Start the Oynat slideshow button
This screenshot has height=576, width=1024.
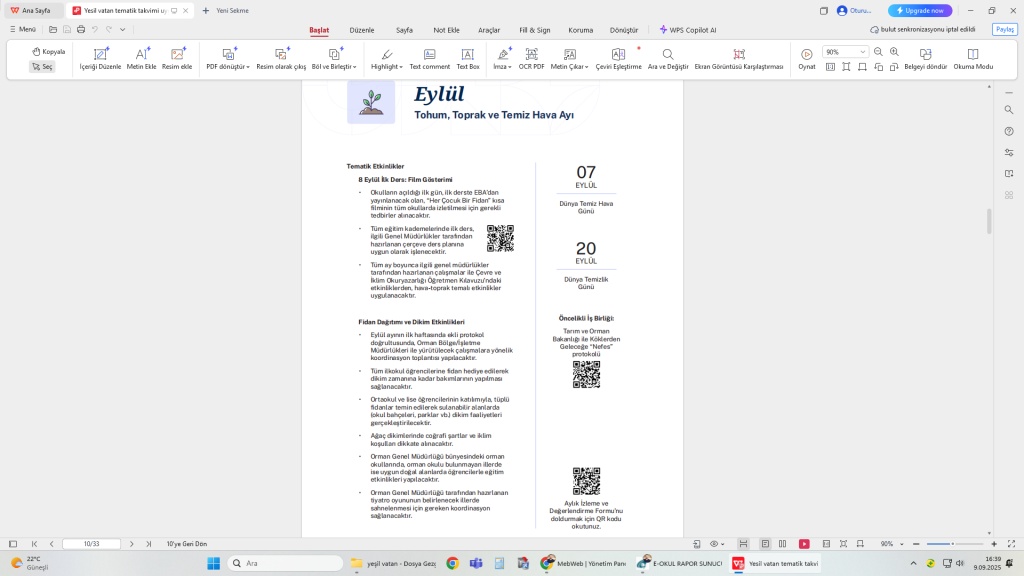coord(806,58)
